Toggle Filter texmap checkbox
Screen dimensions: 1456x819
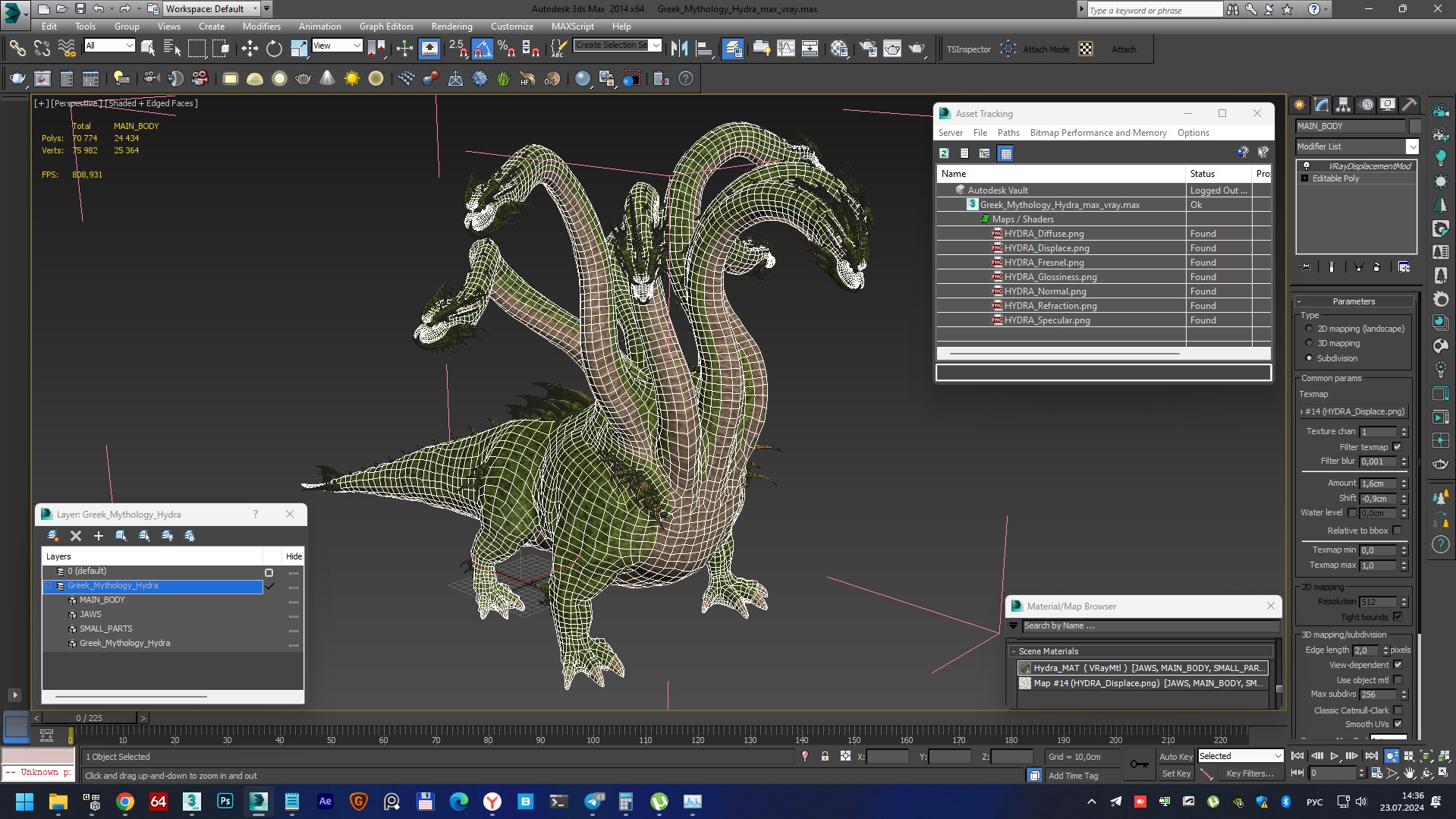click(1397, 447)
